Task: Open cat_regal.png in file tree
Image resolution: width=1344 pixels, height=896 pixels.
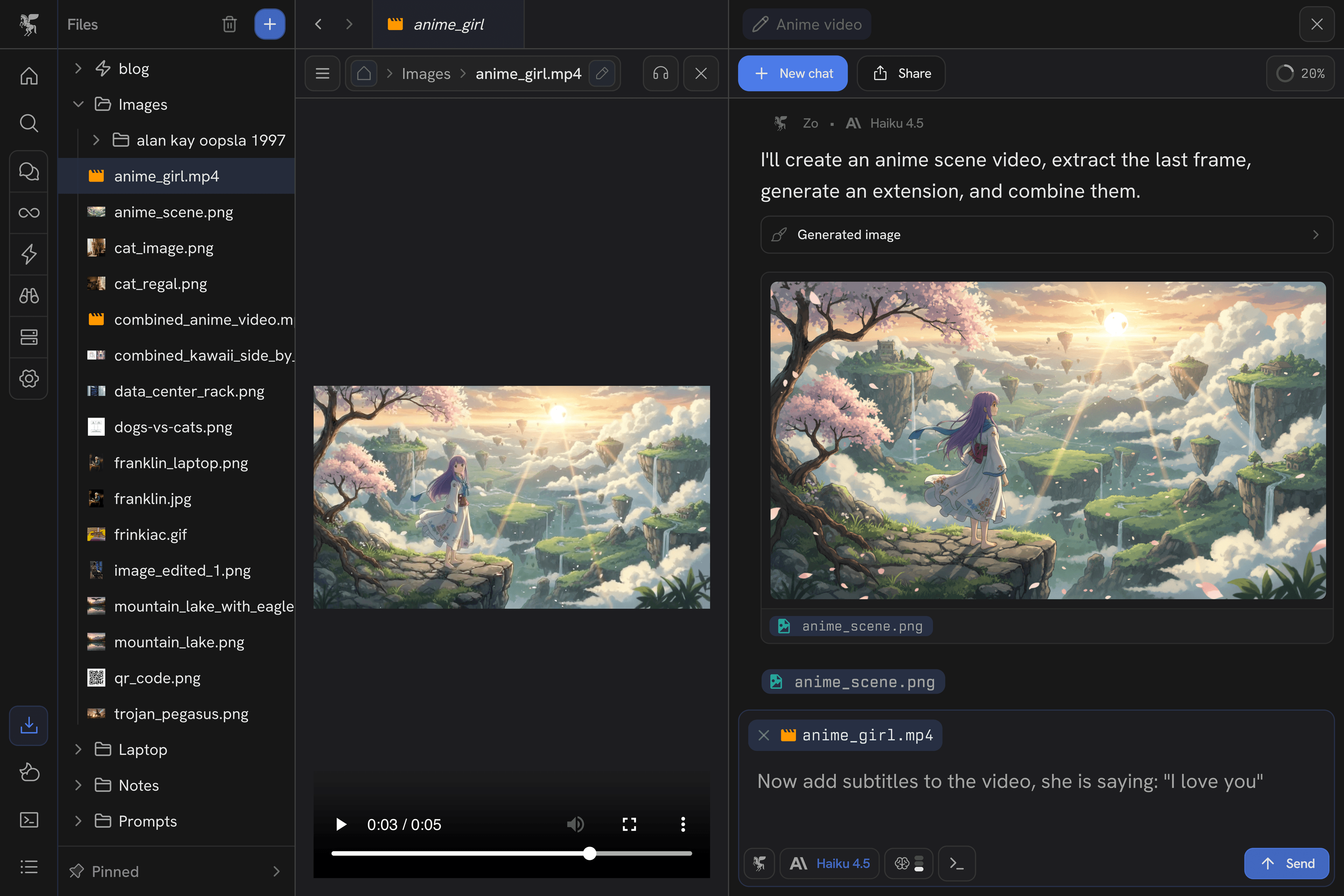Action: 161,283
